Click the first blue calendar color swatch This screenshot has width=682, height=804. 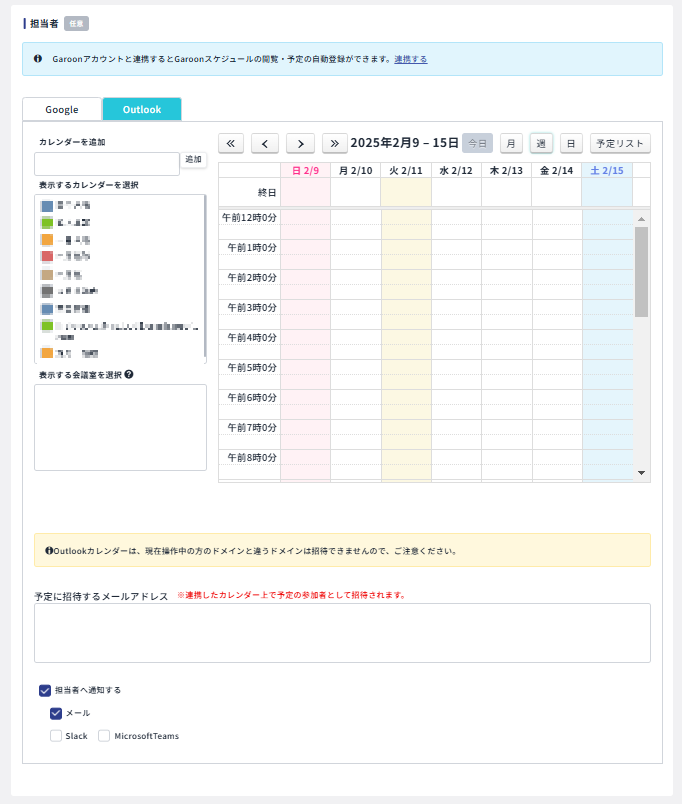click(x=47, y=205)
